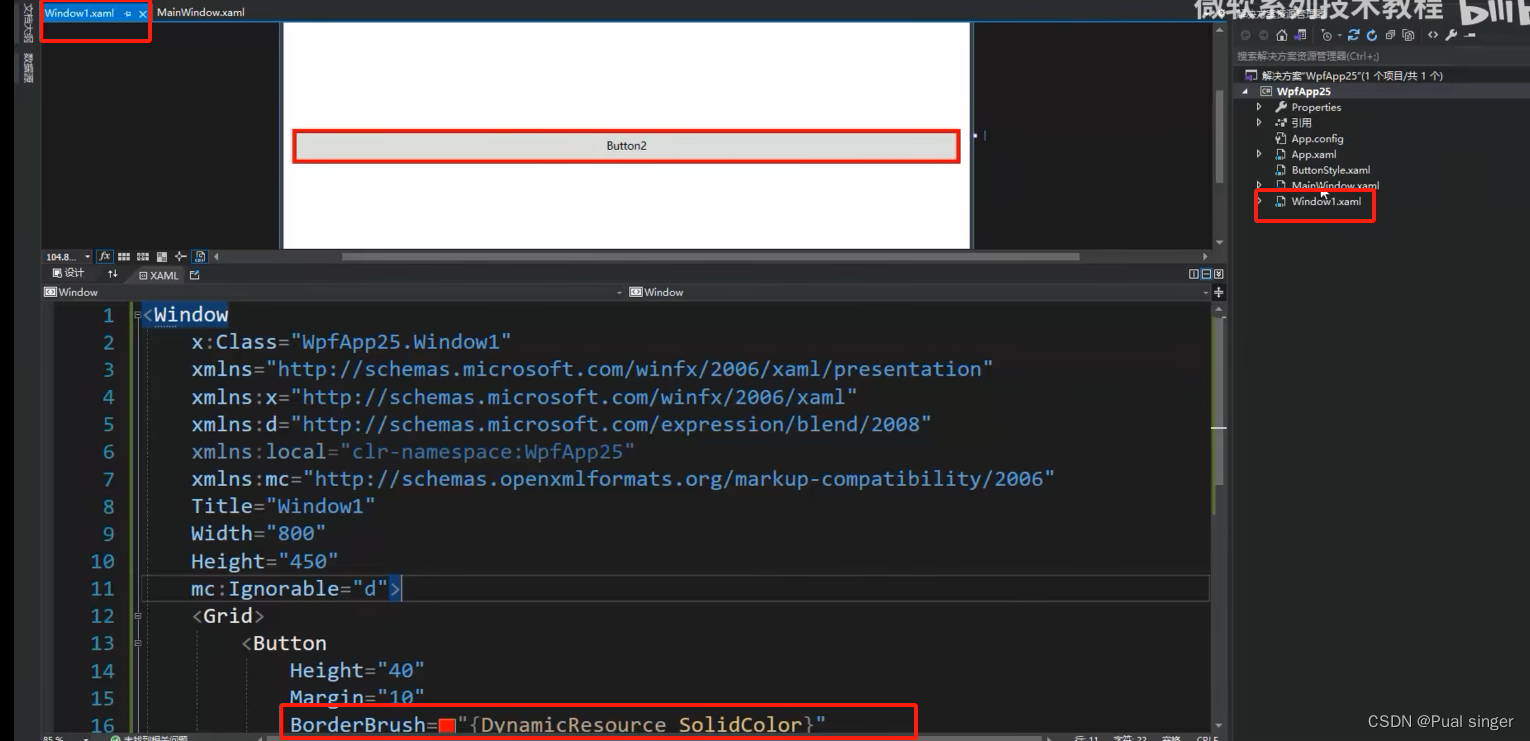
Task: Pin the Window1.xaml tab
Action: 128,14
